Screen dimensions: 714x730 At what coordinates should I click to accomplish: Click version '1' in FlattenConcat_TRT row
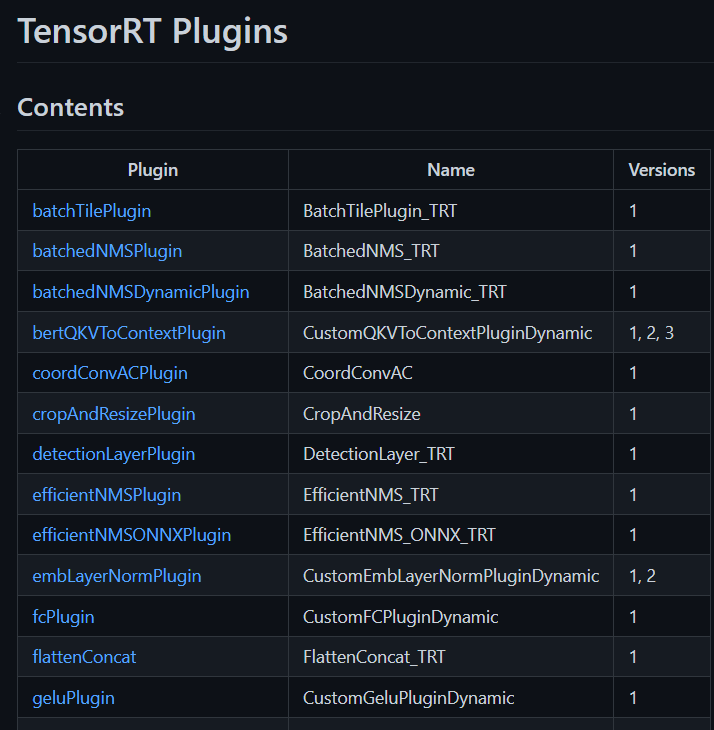point(633,657)
